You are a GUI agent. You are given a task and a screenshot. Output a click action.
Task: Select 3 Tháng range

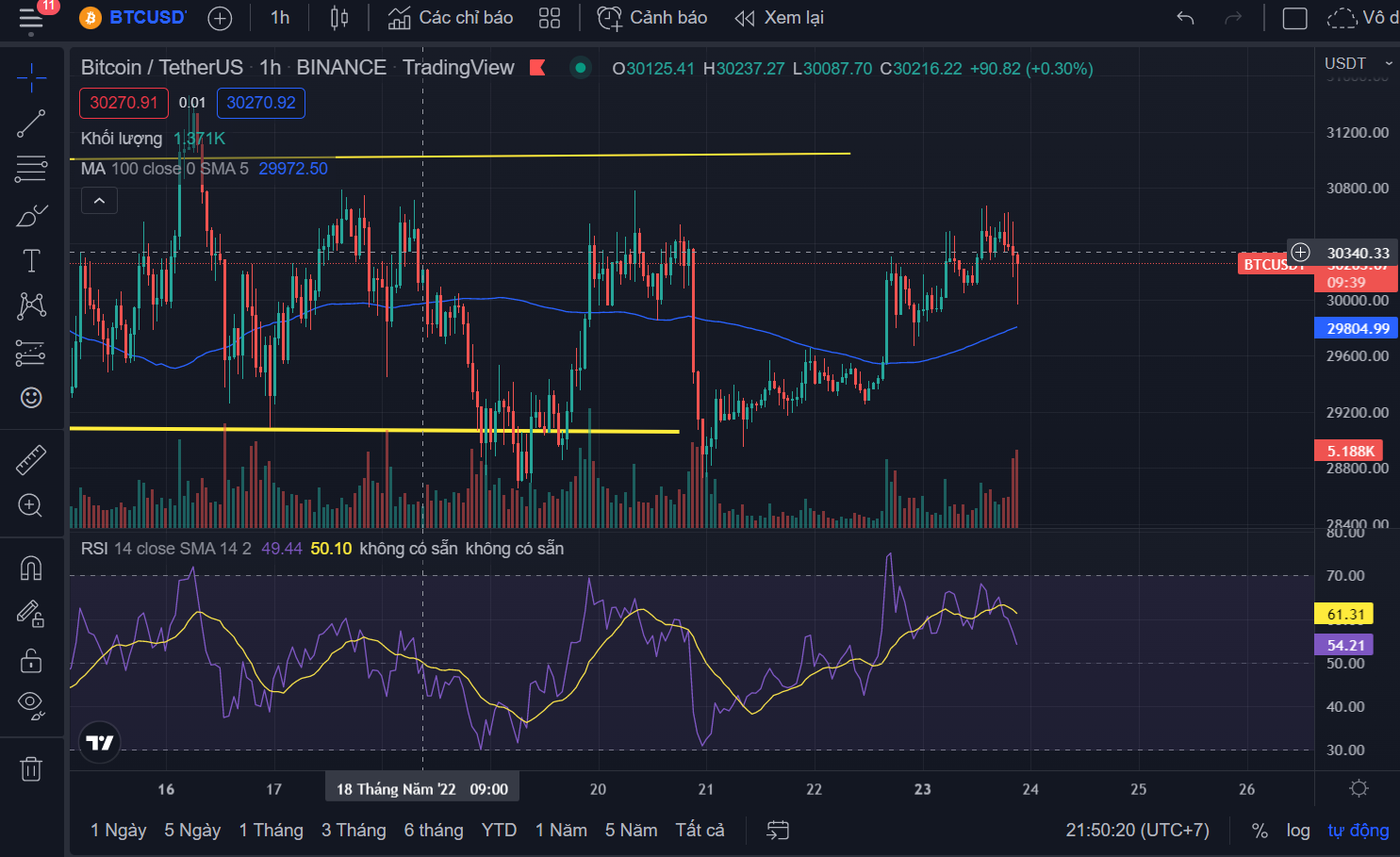[x=354, y=831]
